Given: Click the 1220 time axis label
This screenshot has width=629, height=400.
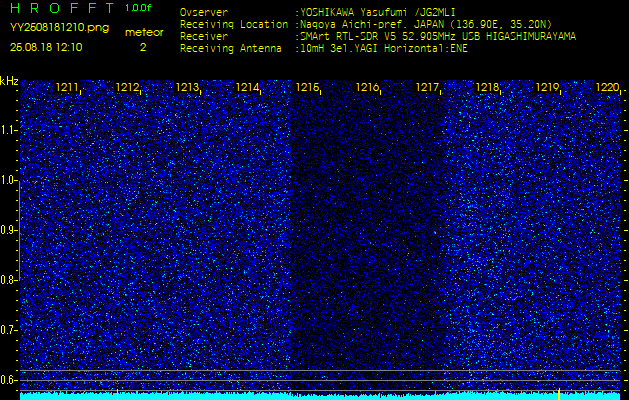Looking at the screenshot, I should (x=607, y=87).
